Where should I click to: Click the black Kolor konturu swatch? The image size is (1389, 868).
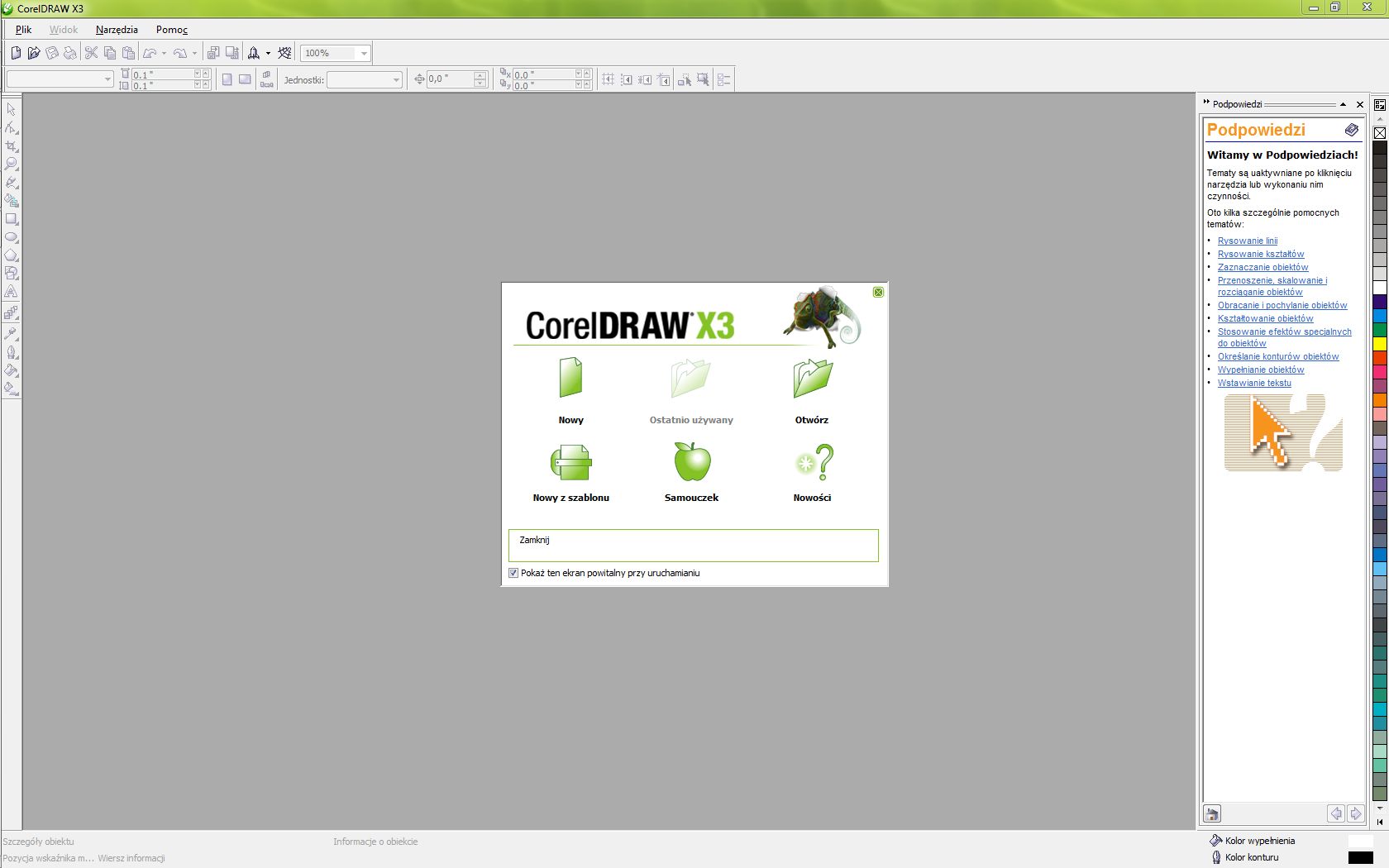pyautogui.click(x=1360, y=858)
